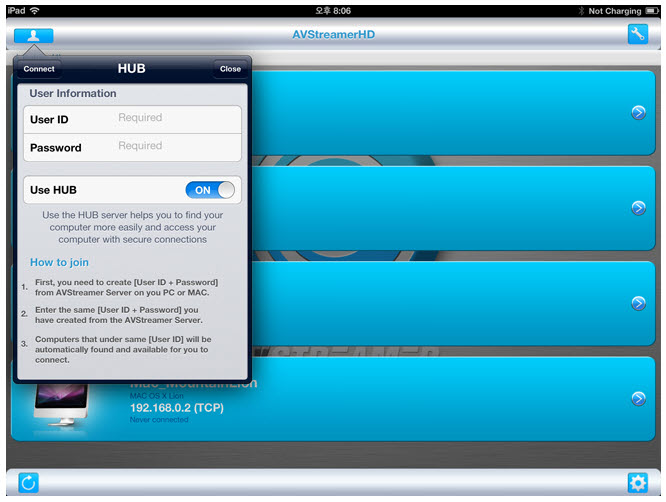Select the iMac computer thumbnail
This screenshot has height=502, width=666.
(x=61, y=404)
